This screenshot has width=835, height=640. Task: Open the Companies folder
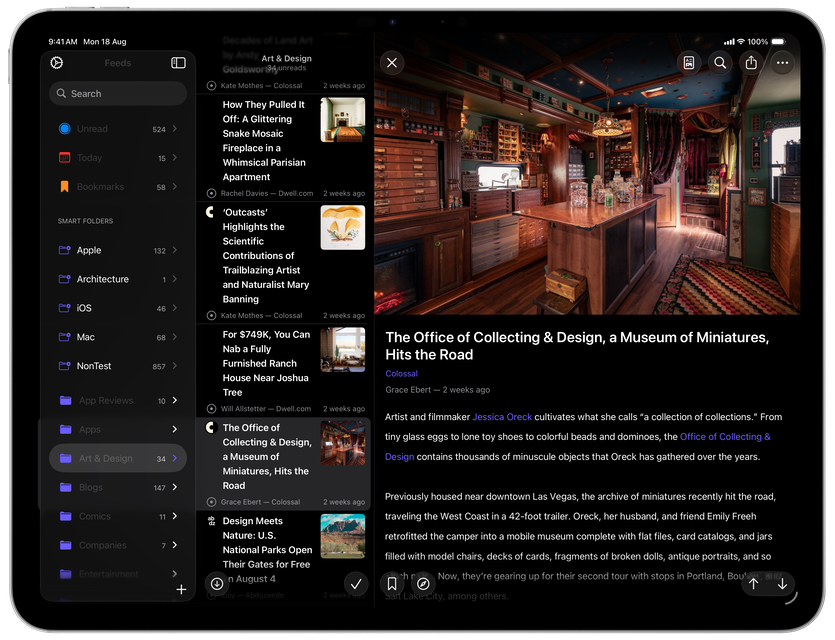[118, 545]
